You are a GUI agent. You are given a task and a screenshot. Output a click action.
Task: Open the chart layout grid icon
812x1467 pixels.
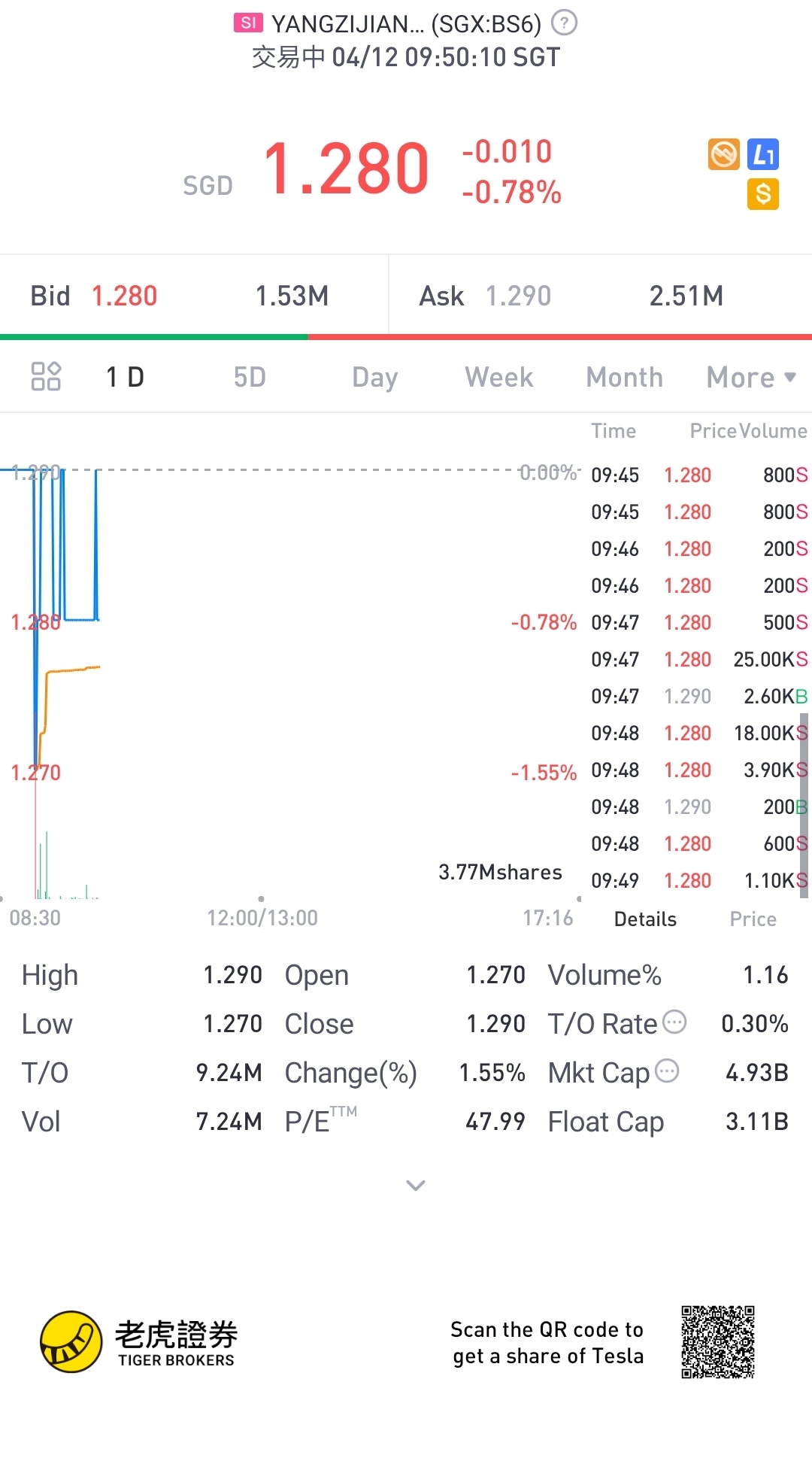(46, 376)
